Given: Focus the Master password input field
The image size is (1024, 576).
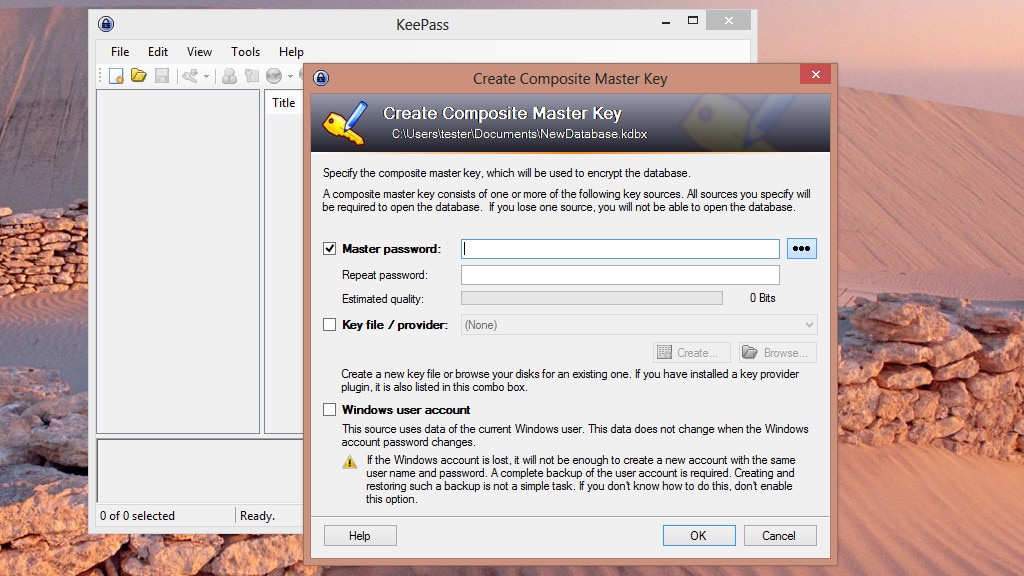Looking at the screenshot, I should click(x=620, y=249).
